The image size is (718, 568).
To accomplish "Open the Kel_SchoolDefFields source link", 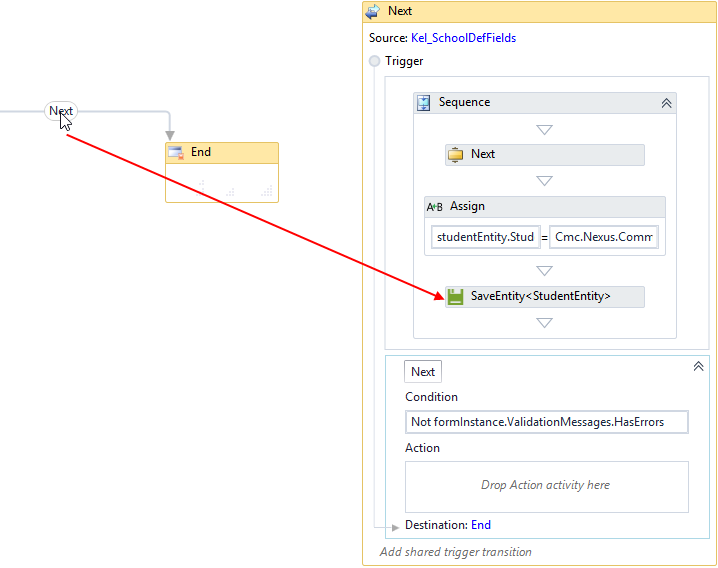I will [463, 38].
